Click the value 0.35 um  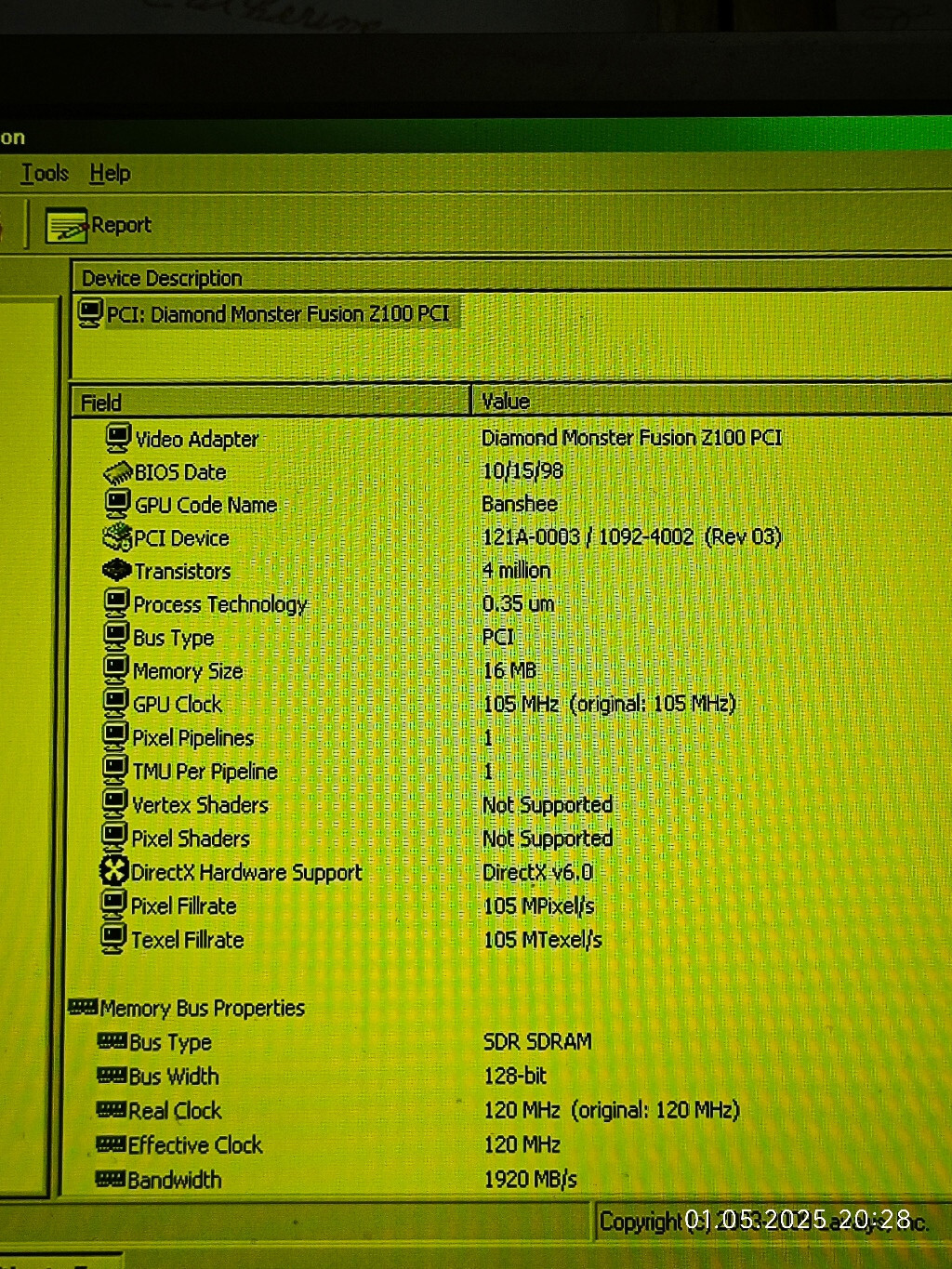pyautogui.click(x=519, y=603)
